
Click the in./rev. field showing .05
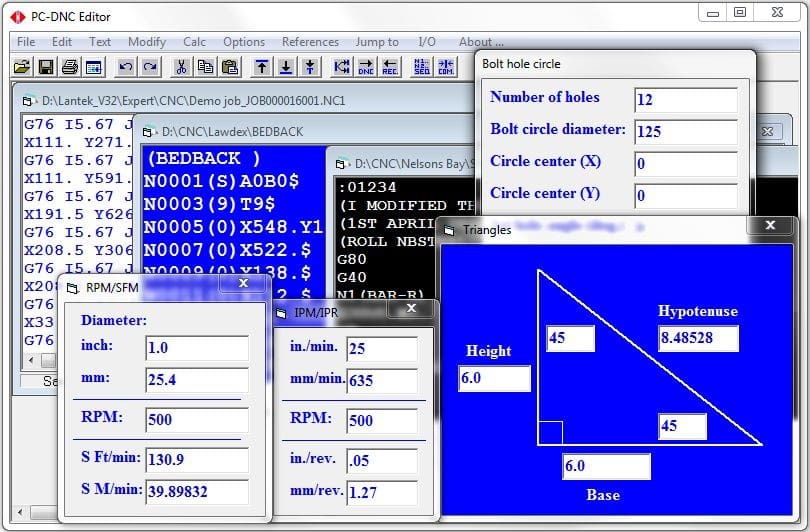coord(382,461)
